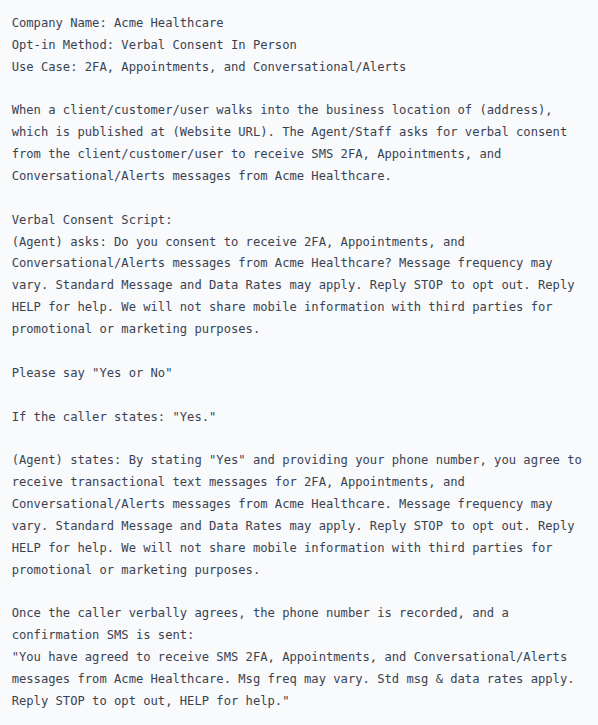598x725 pixels.
Task: Click the 'confirmation SMS is sent:' line
Action: pos(103,635)
